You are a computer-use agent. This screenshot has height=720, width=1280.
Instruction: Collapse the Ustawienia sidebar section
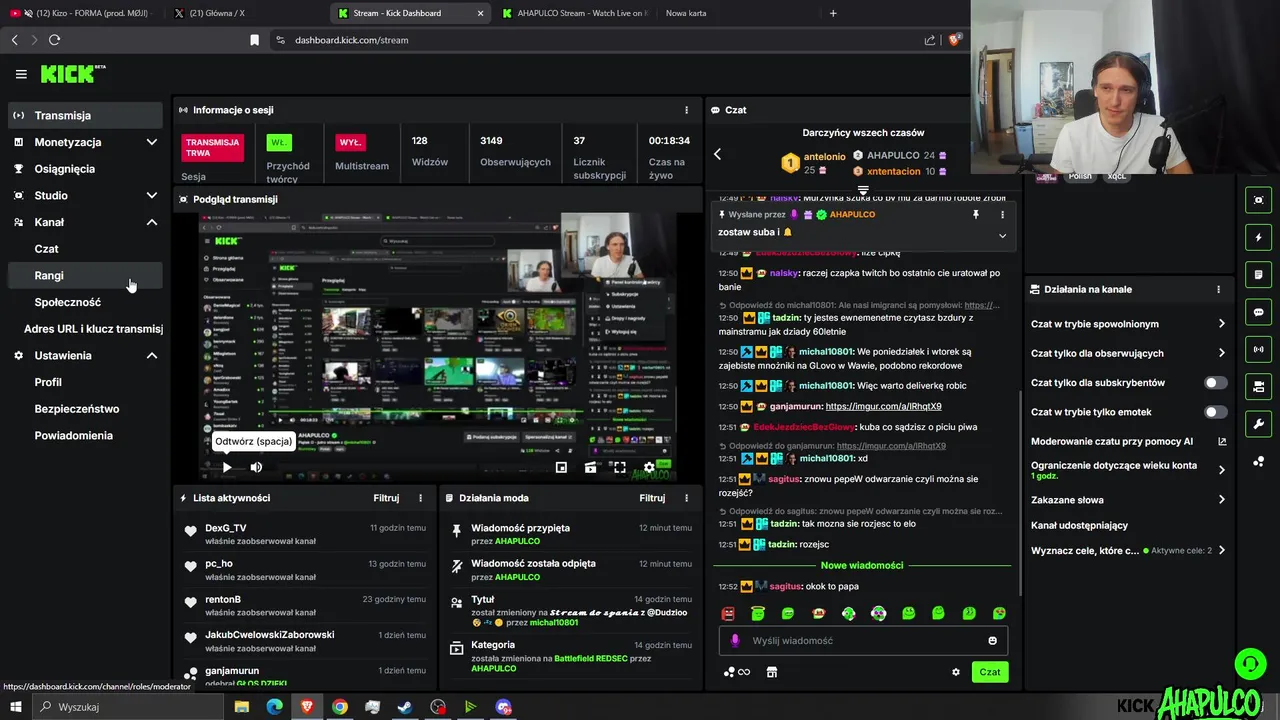coord(151,355)
